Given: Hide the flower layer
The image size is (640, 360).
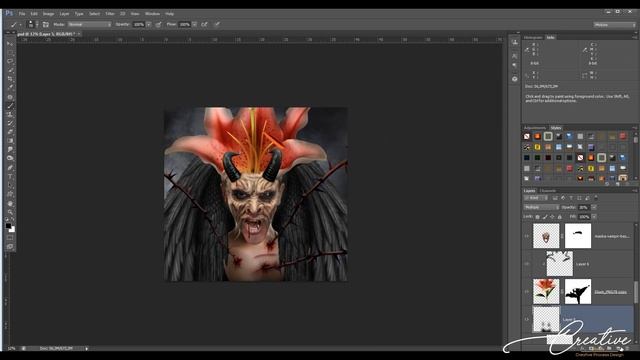Looking at the screenshot, I should click(x=527, y=291).
